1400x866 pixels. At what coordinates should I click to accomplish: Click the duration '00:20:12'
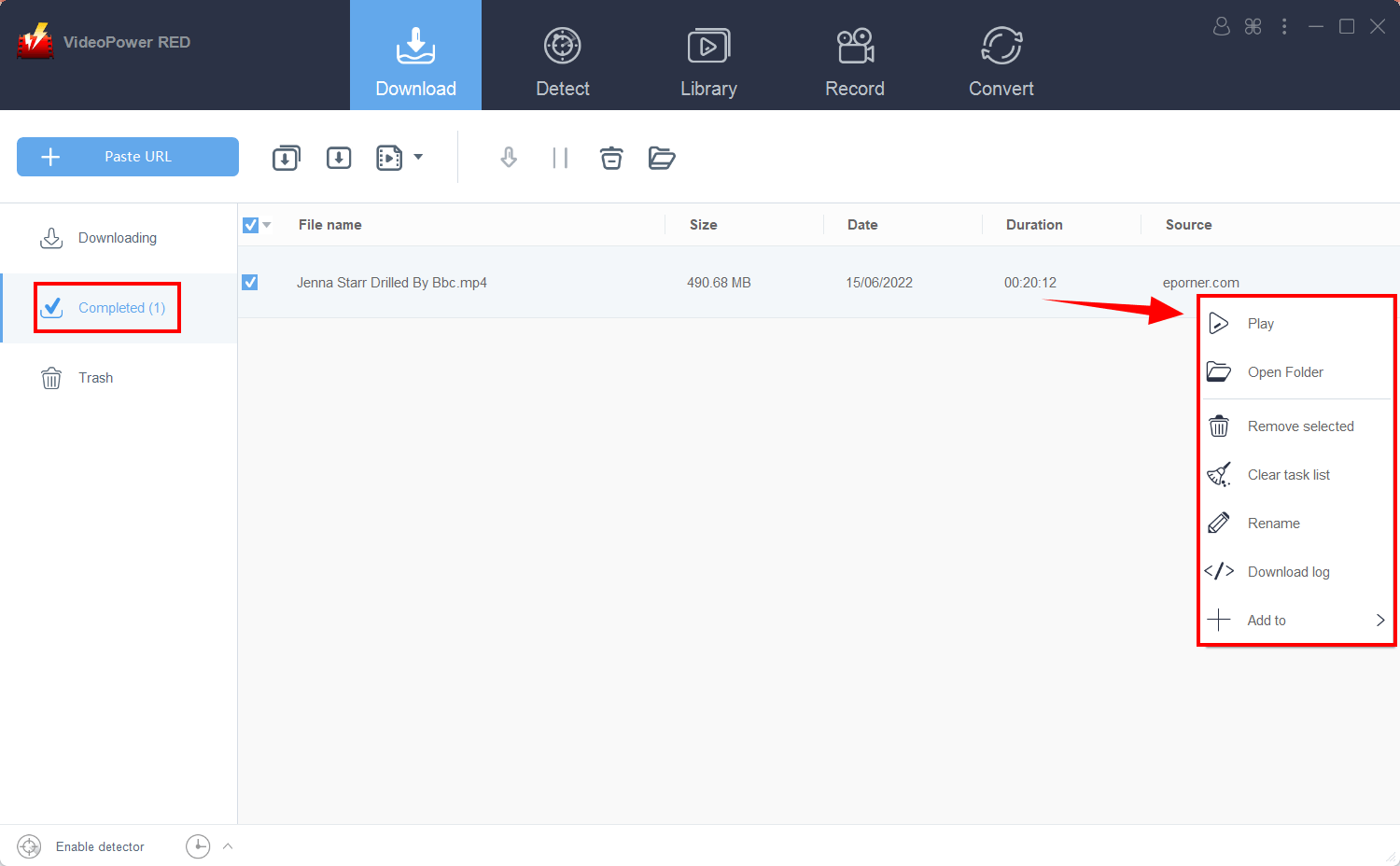(1030, 283)
